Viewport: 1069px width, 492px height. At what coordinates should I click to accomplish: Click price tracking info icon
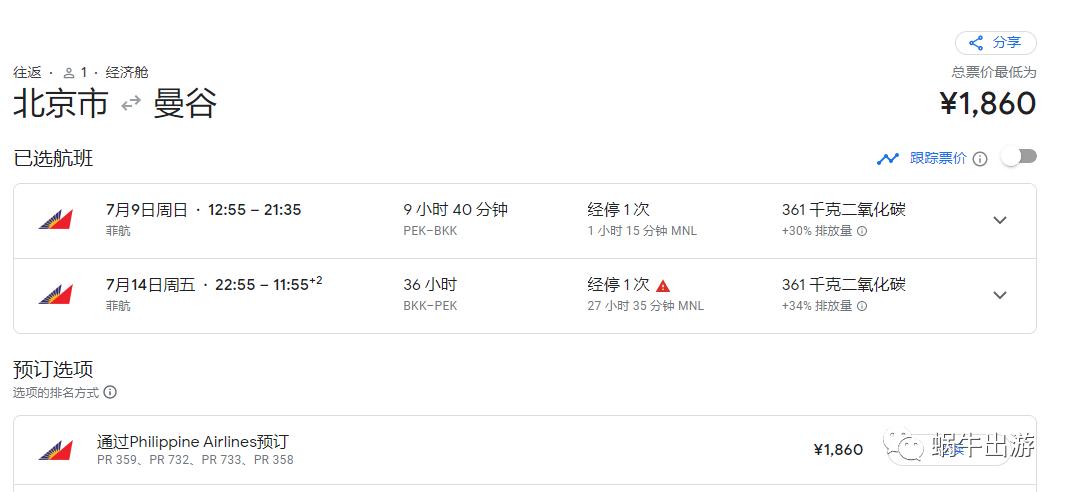point(980,159)
